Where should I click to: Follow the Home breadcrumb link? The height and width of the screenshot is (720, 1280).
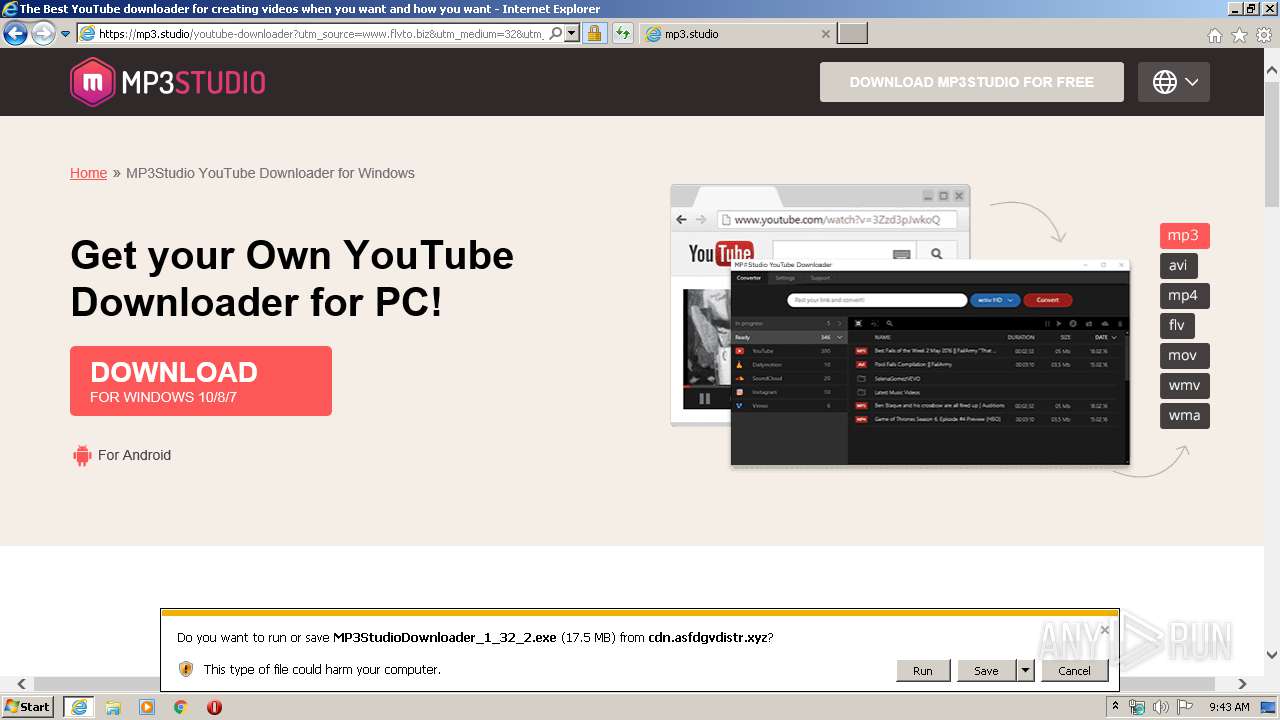88,173
